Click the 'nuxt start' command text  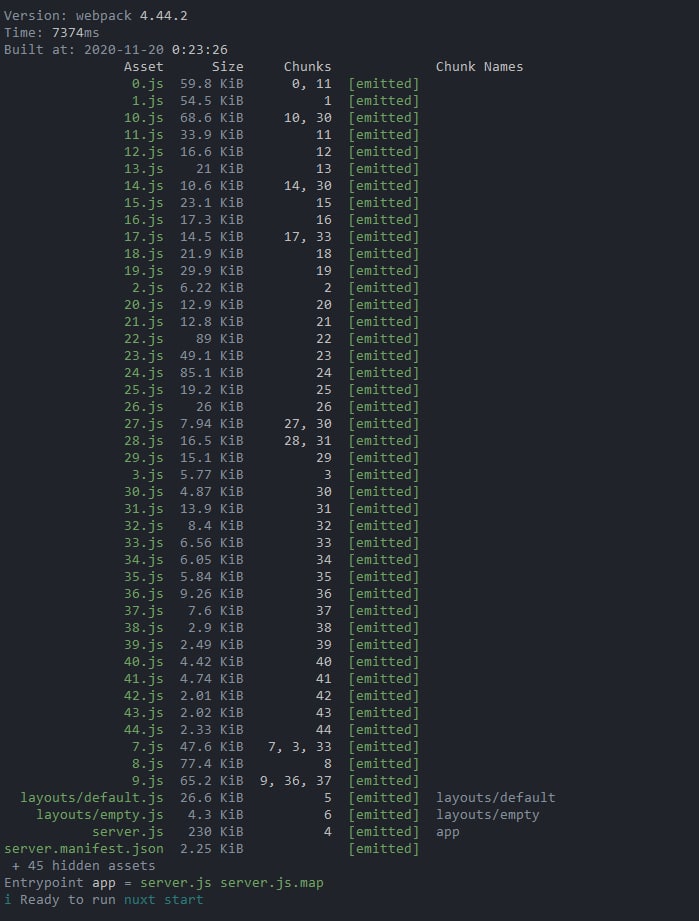pyautogui.click(x=163, y=900)
